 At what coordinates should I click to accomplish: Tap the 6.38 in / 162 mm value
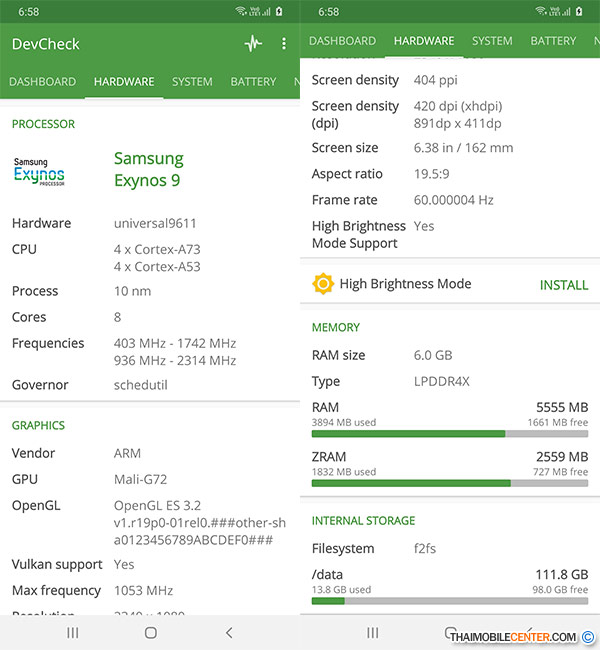click(463, 148)
